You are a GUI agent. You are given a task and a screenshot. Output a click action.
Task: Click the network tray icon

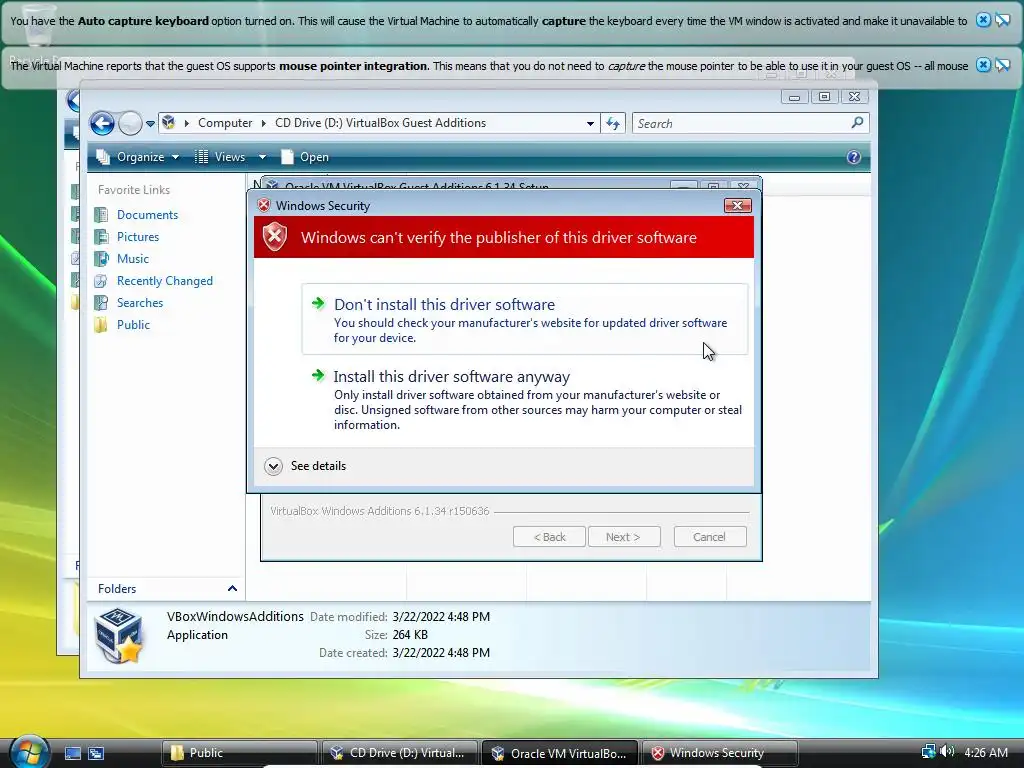[x=928, y=752]
